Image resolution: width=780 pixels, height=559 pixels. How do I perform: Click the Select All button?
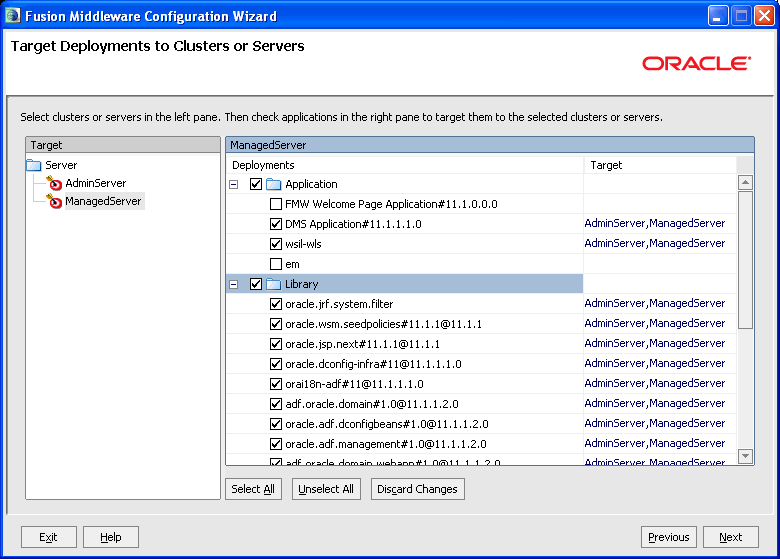(253, 489)
